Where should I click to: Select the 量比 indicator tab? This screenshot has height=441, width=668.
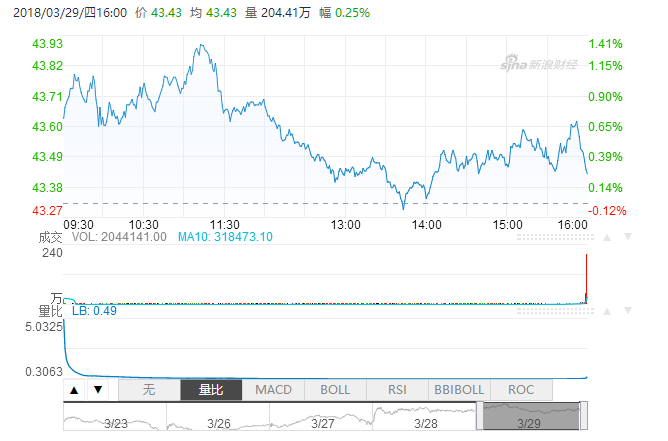pyautogui.click(x=211, y=390)
